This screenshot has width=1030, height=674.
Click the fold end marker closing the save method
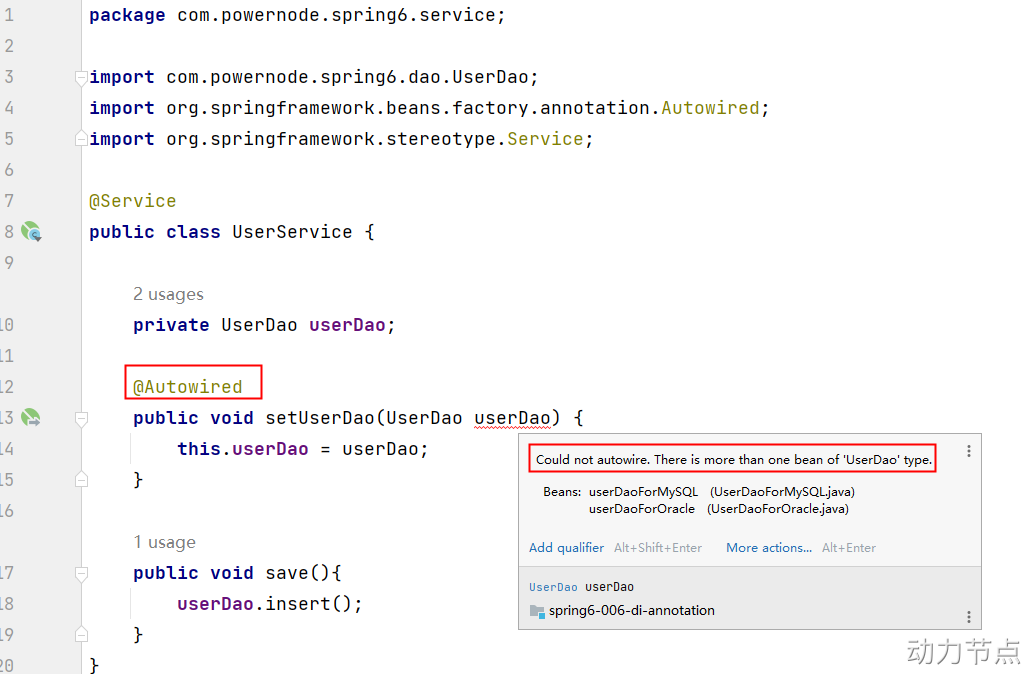tap(81, 635)
